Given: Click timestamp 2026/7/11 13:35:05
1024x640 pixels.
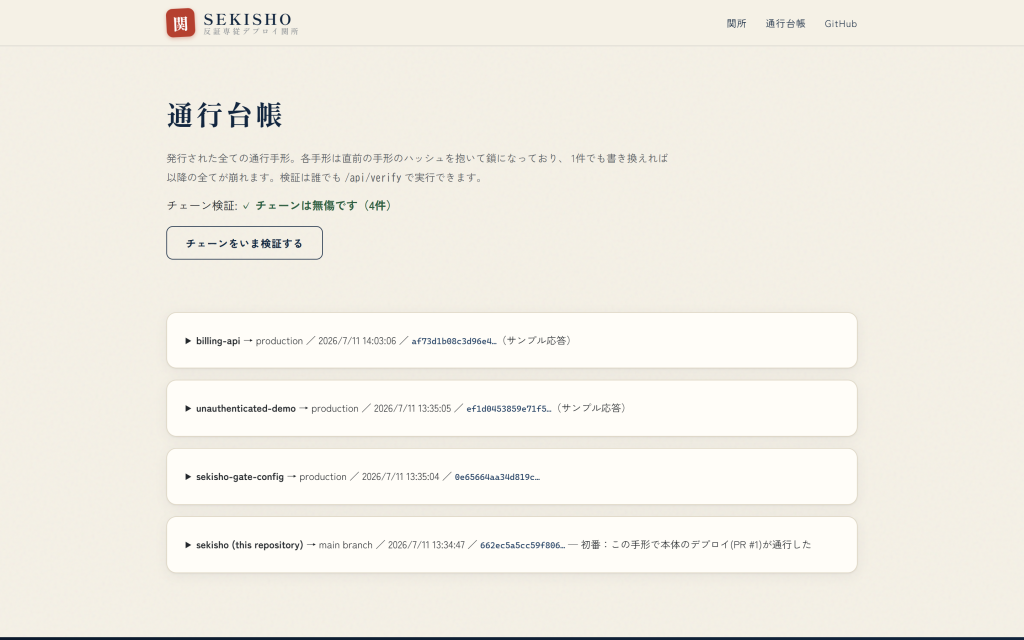Looking at the screenshot, I should (x=412, y=409).
